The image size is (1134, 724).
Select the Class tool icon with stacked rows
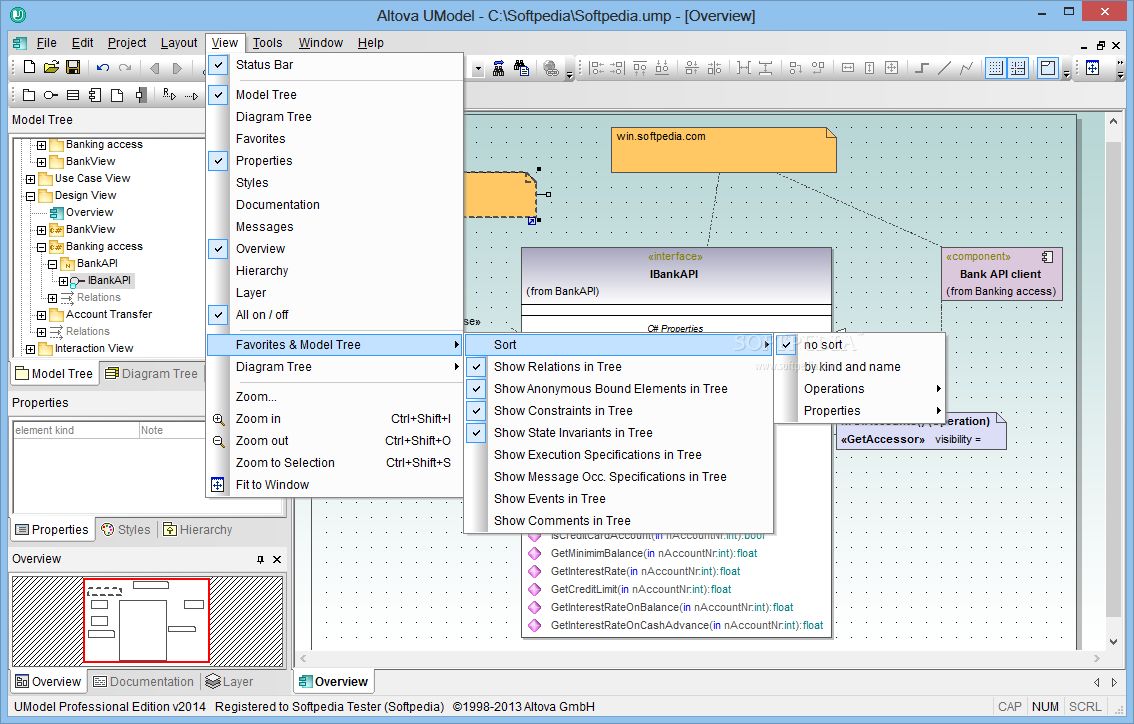coord(73,95)
